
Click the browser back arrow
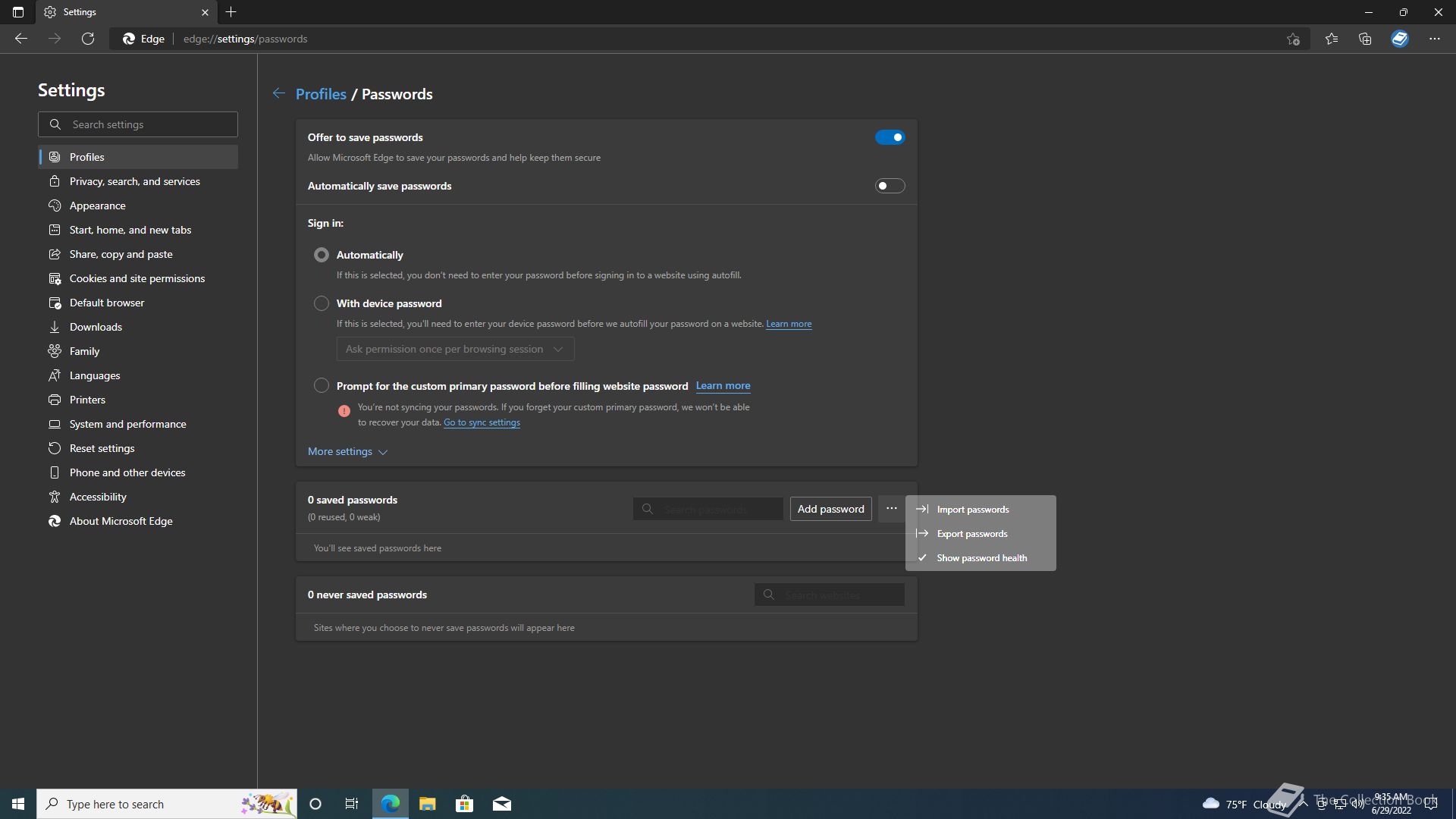click(21, 39)
